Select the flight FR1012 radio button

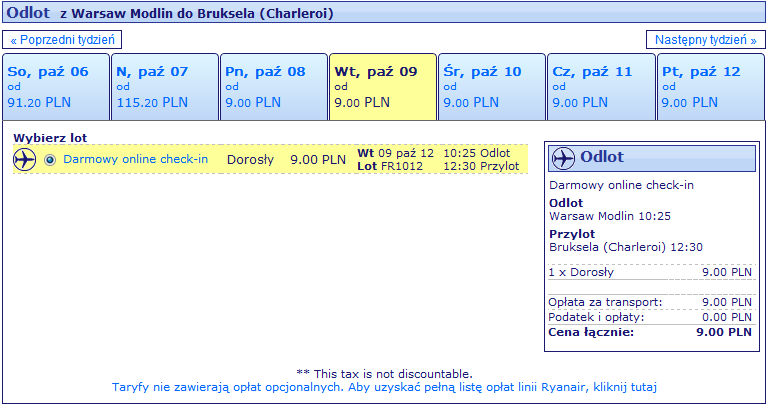pos(50,160)
